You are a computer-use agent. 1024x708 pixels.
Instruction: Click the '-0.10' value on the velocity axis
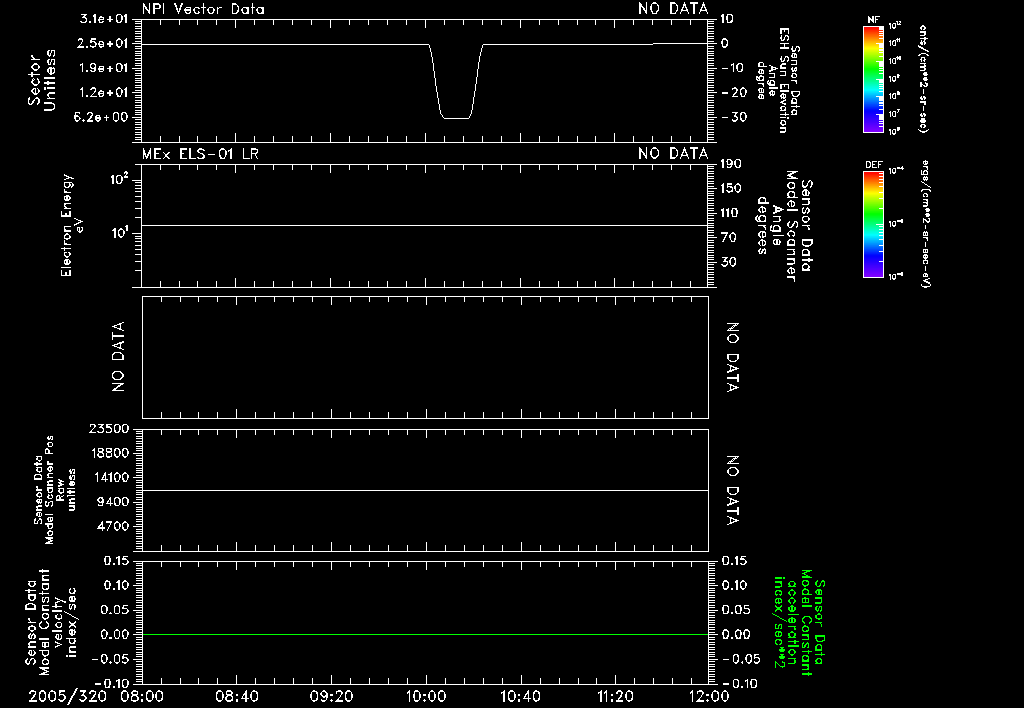tap(112, 683)
